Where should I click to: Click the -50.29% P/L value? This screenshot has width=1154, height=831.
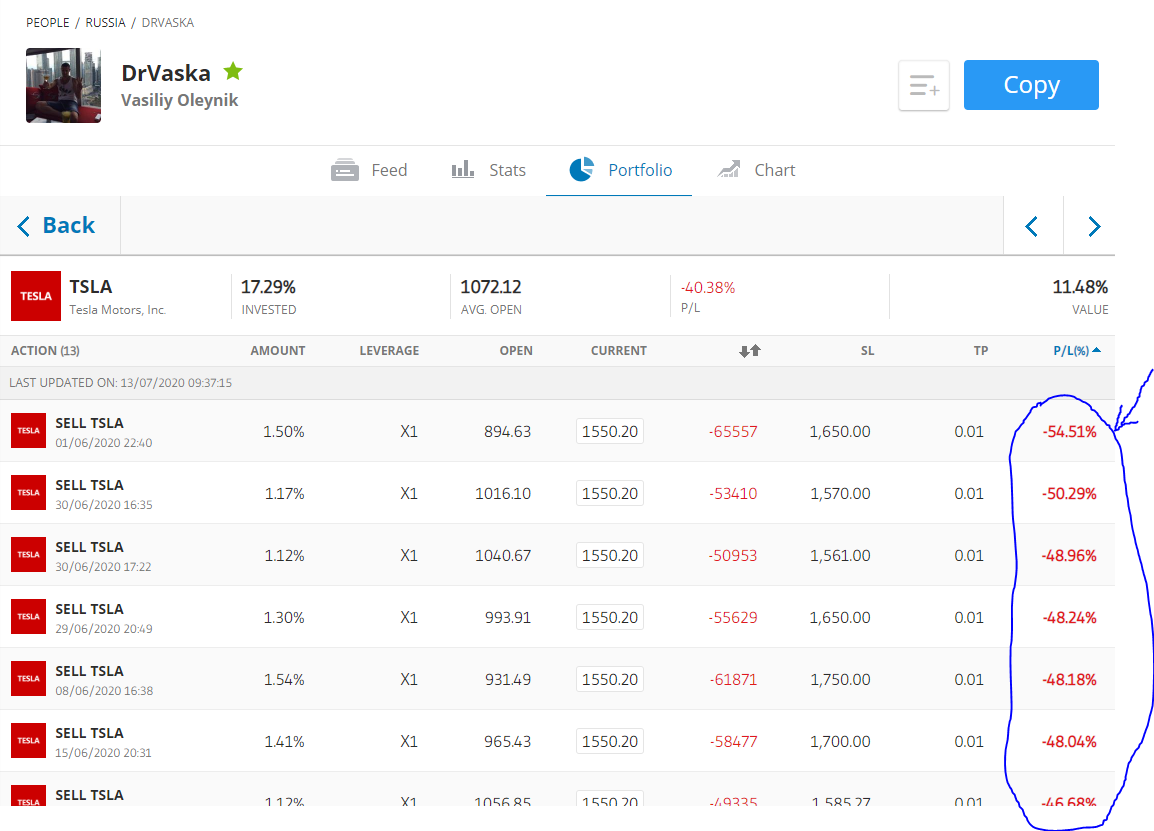coord(1069,493)
